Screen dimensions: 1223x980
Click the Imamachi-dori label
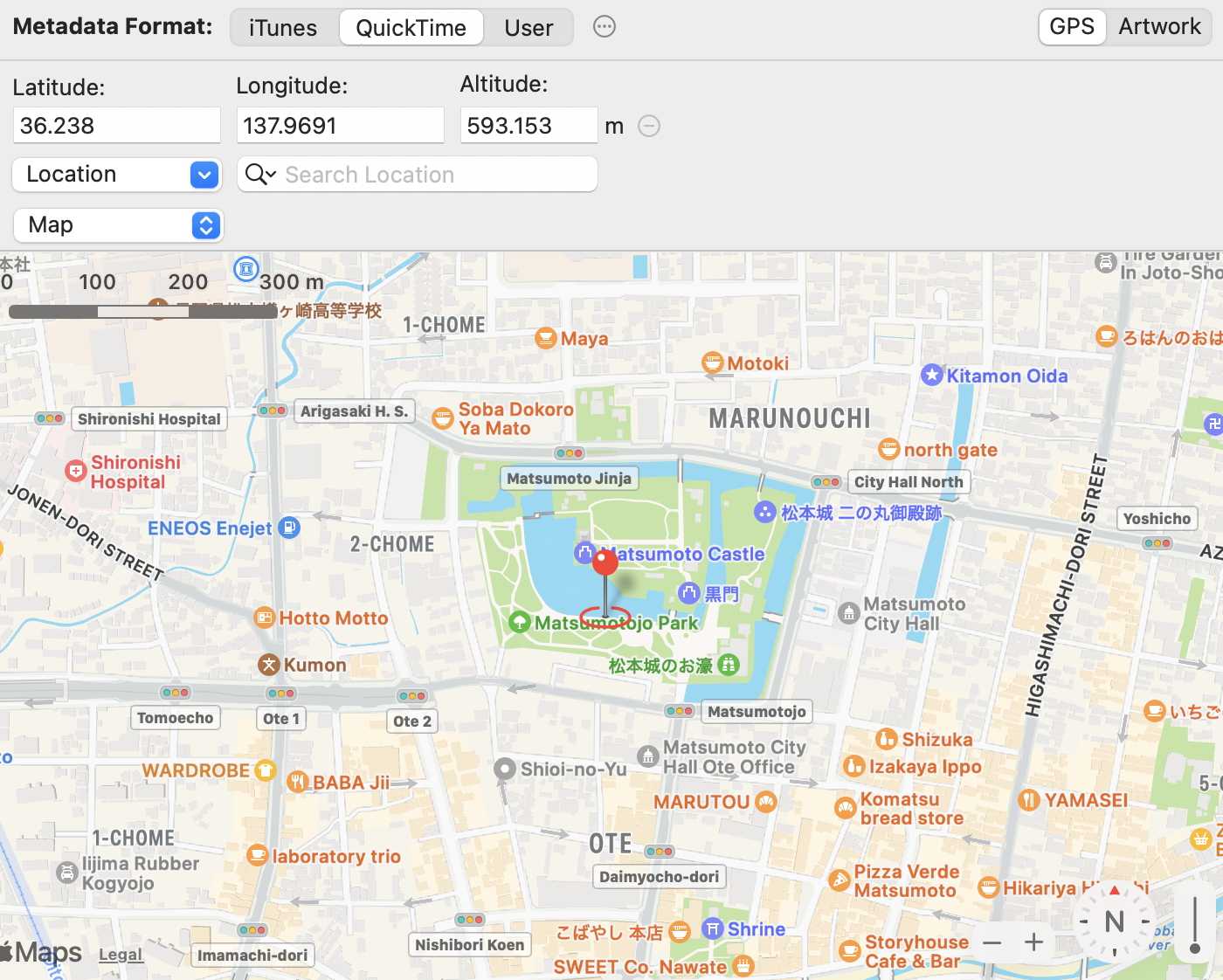pyautogui.click(x=252, y=955)
